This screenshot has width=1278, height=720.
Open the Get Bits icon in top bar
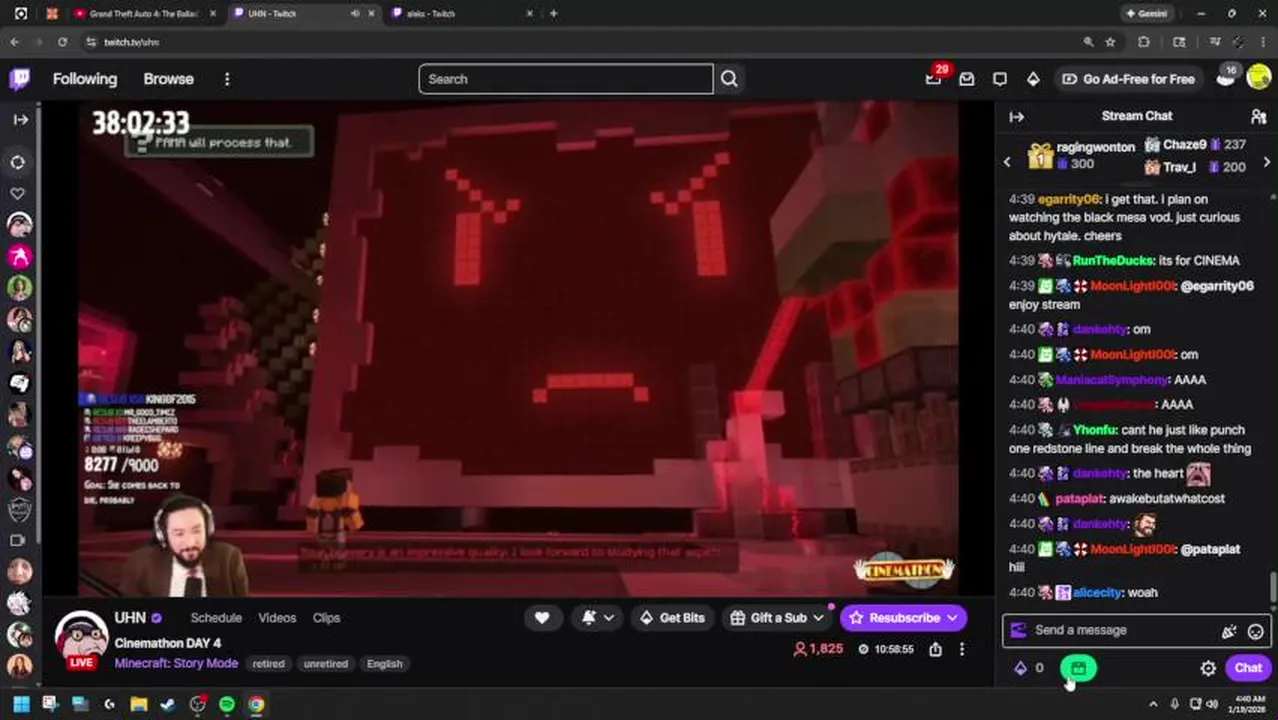pyautogui.click(x=1033, y=79)
